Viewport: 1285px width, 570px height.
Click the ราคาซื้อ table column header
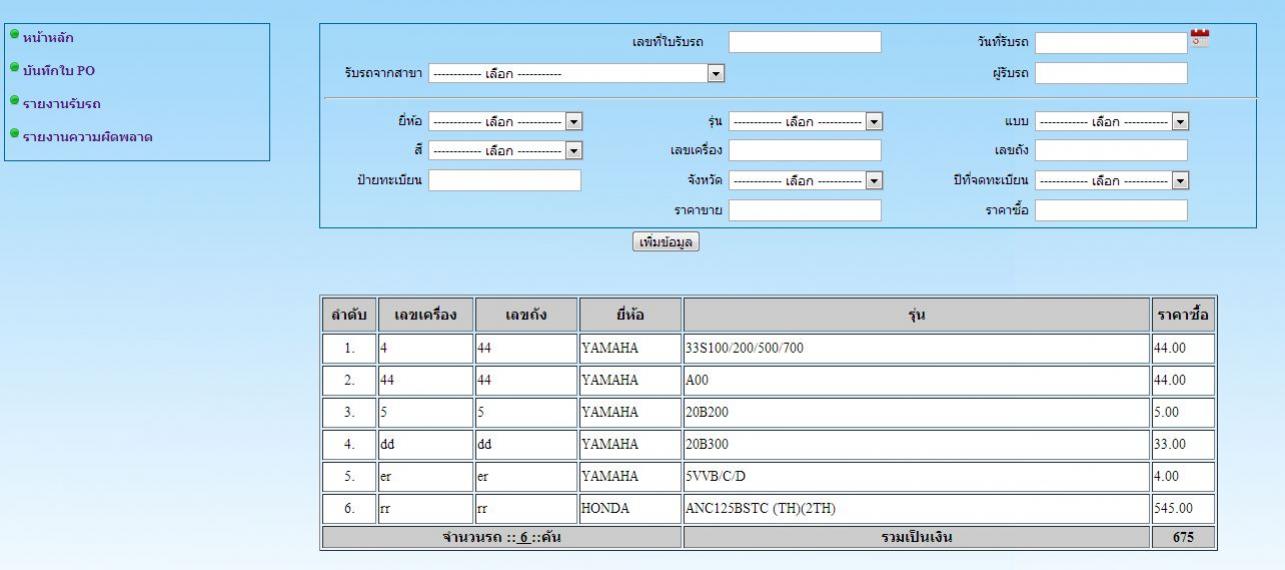pos(1182,315)
